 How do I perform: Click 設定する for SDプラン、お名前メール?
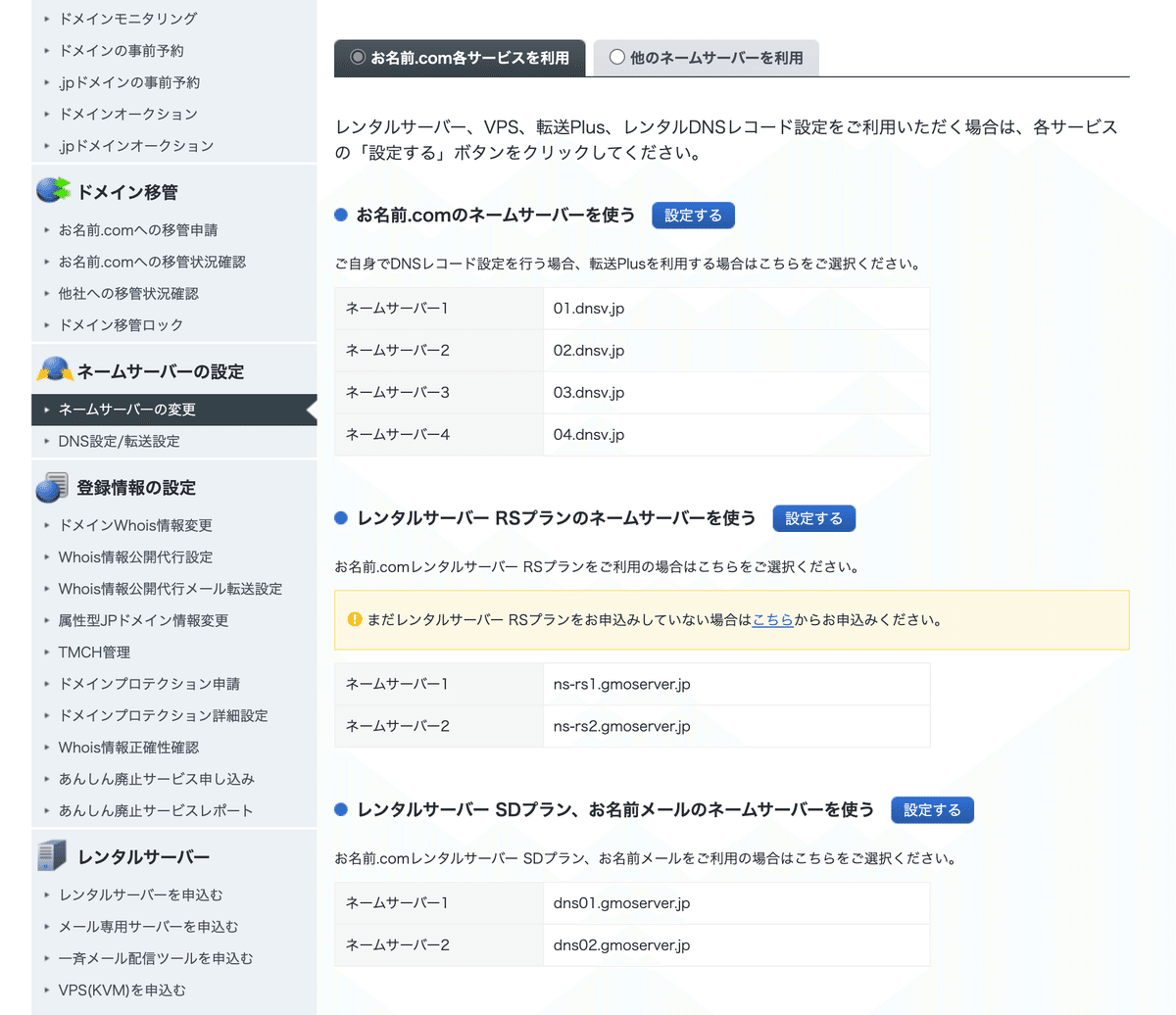[932, 810]
